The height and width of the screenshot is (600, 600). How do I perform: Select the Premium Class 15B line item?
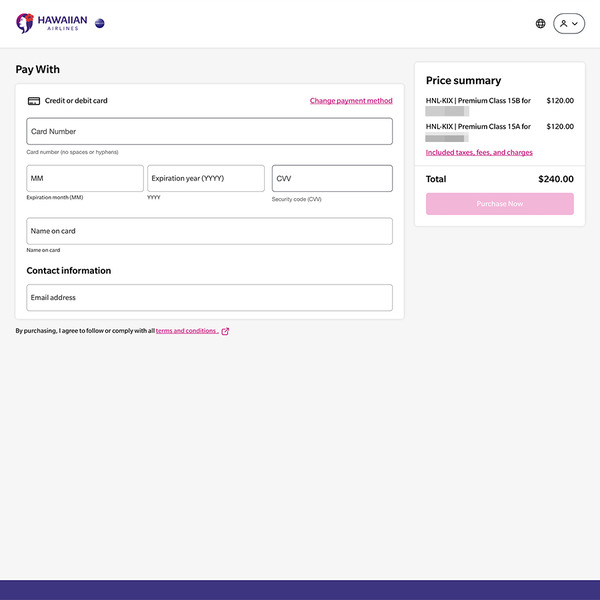point(499,106)
